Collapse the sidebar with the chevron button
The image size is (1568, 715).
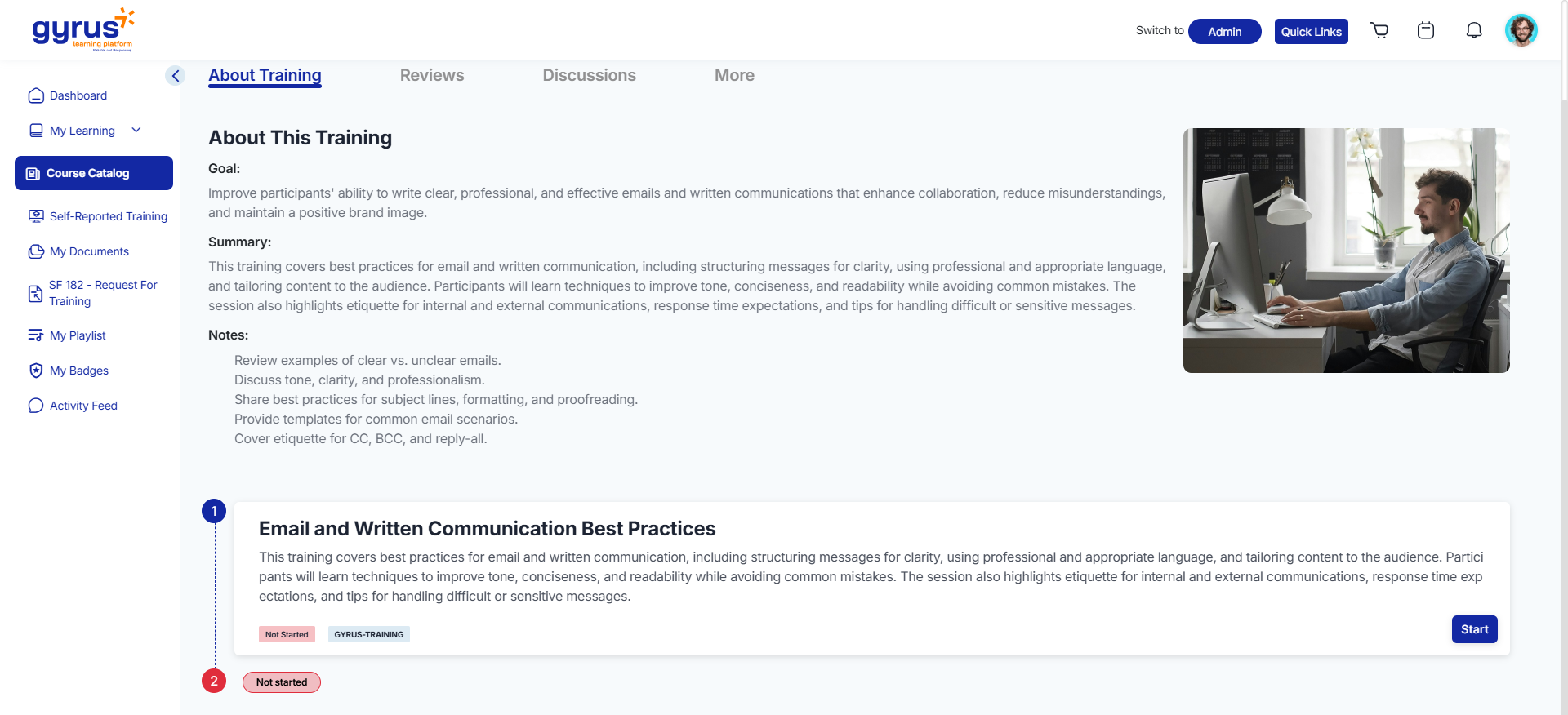[x=175, y=76]
